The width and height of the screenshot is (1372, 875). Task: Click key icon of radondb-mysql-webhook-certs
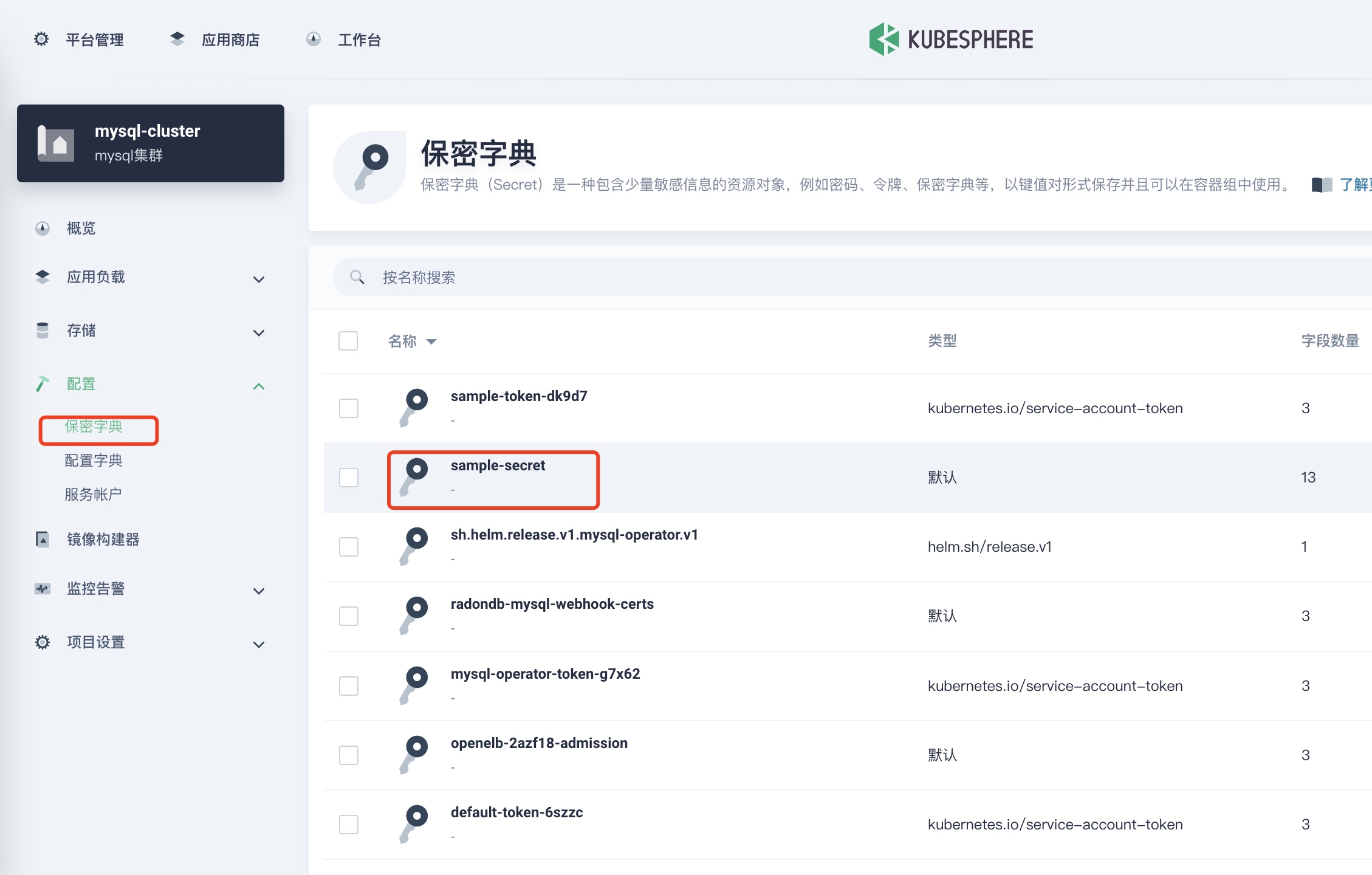point(414,616)
